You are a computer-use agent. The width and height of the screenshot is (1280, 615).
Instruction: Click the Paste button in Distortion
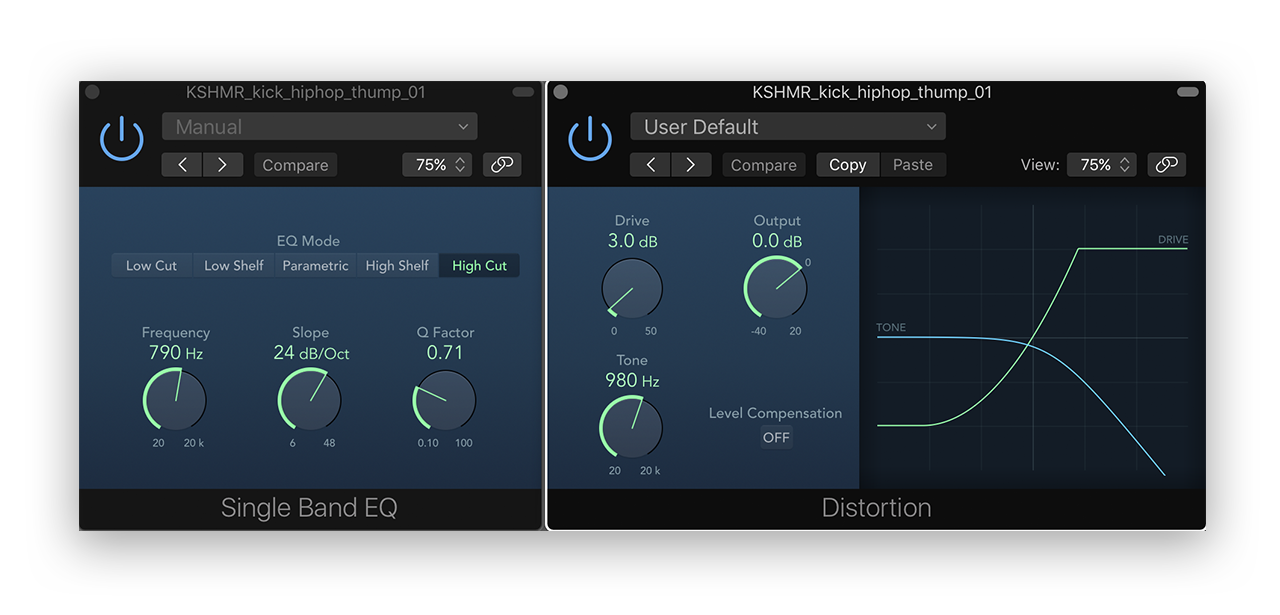pos(913,165)
